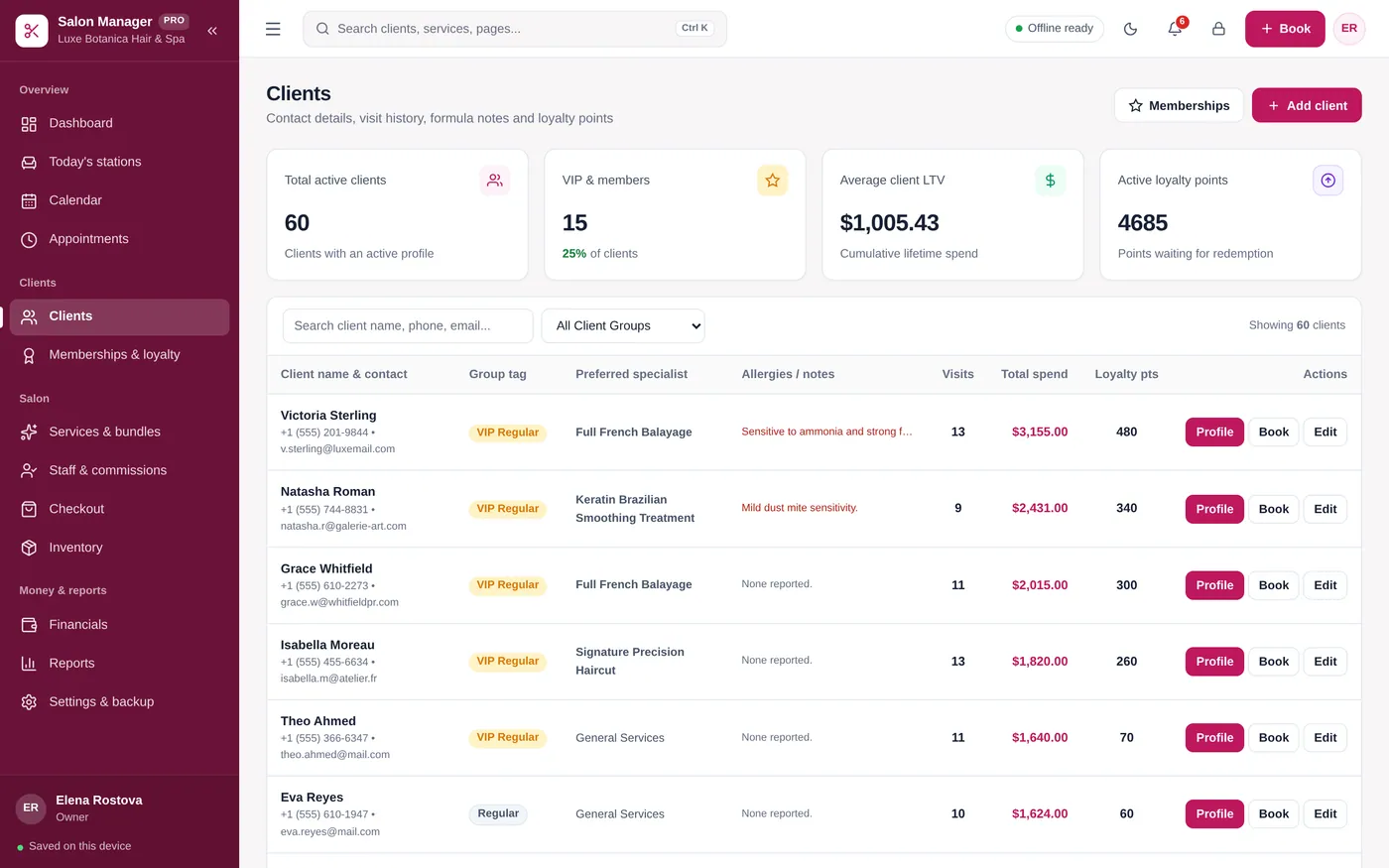Collapse the sidebar with double chevron
The width and height of the screenshot is (1389, 868).
[212, 31]
